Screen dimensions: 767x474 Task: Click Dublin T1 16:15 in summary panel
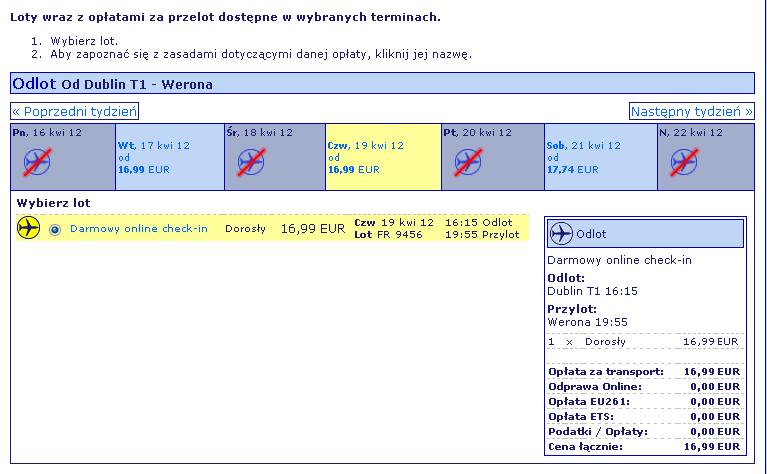tap(592, 291)
